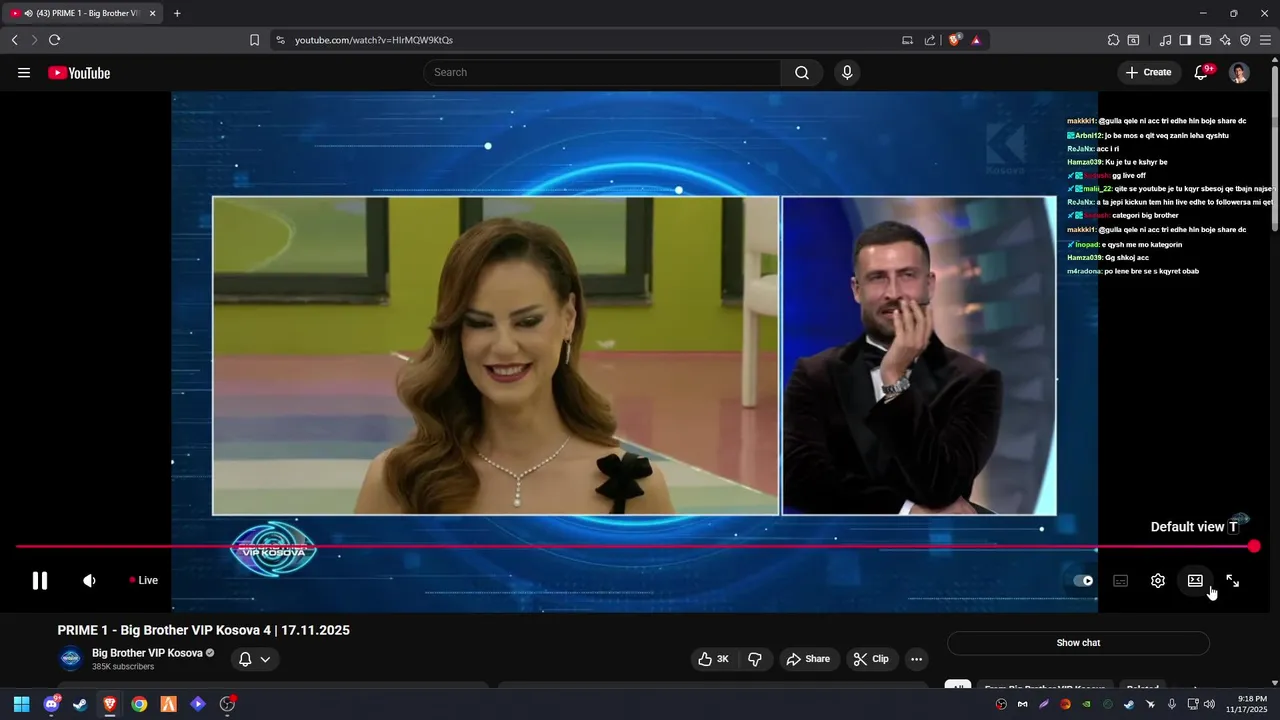Open Brave playlist music note icon
This screenshot has width=1280, height=720.
click(x=1165, y=40)
